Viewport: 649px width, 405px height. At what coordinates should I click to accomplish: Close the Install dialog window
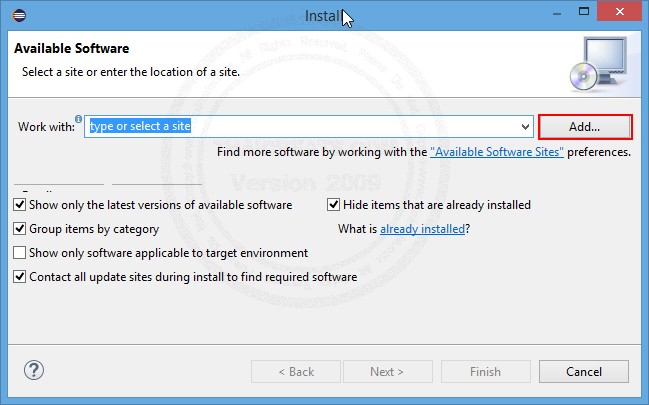(619, 12)
